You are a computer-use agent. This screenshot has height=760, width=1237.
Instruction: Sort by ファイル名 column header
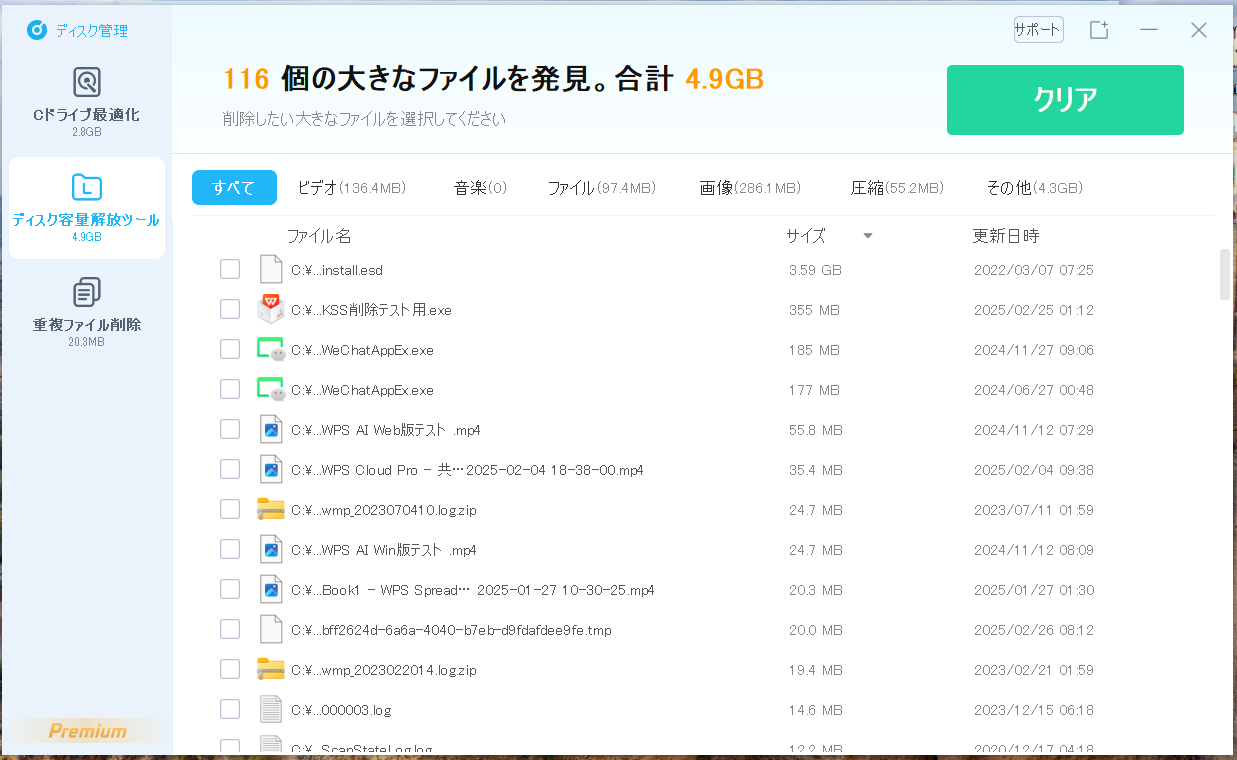[319, 236]
